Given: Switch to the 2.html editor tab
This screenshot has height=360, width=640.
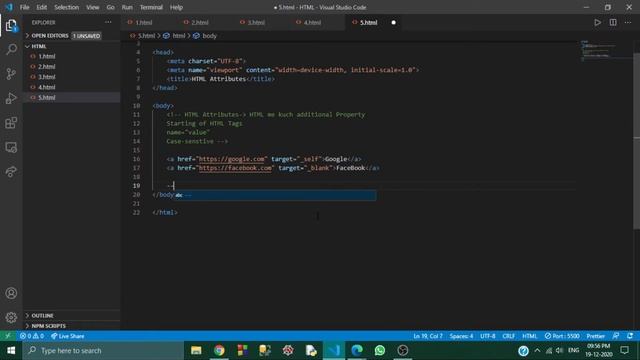Looking at the screenshot, I should 200,22.
